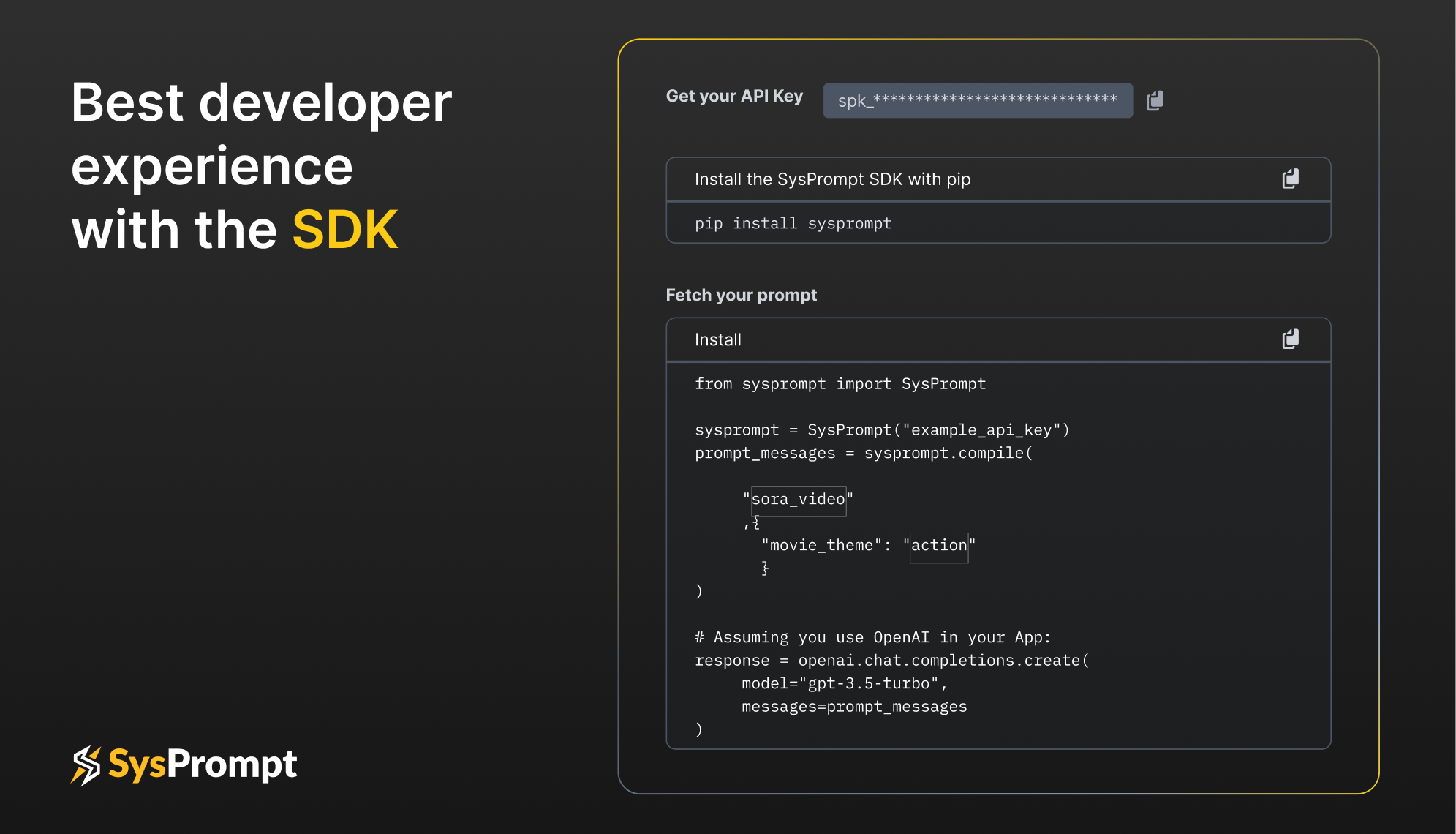Click the action highlighted variable value

coord(938,546)
